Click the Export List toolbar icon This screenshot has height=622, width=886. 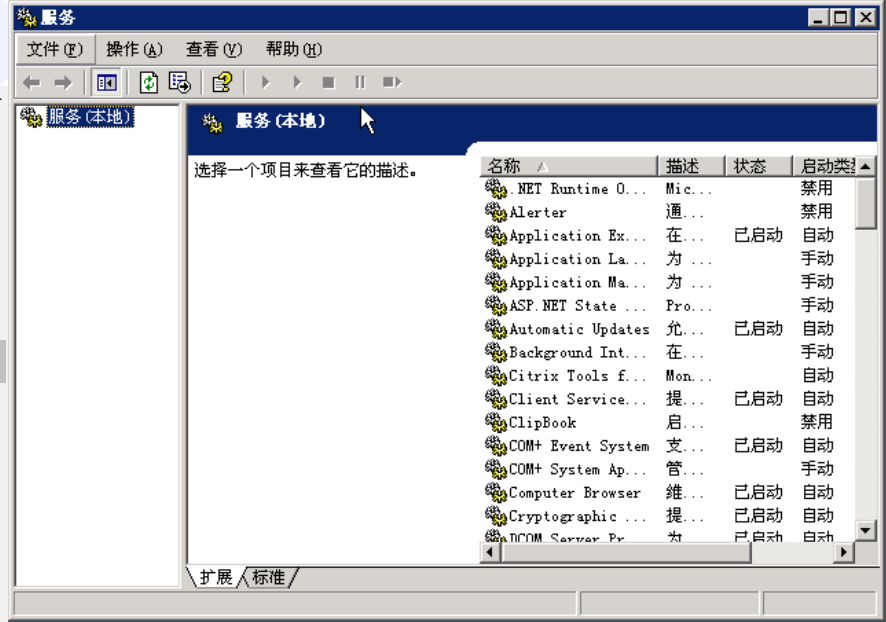pyautogui.click(x=180, y=83)
